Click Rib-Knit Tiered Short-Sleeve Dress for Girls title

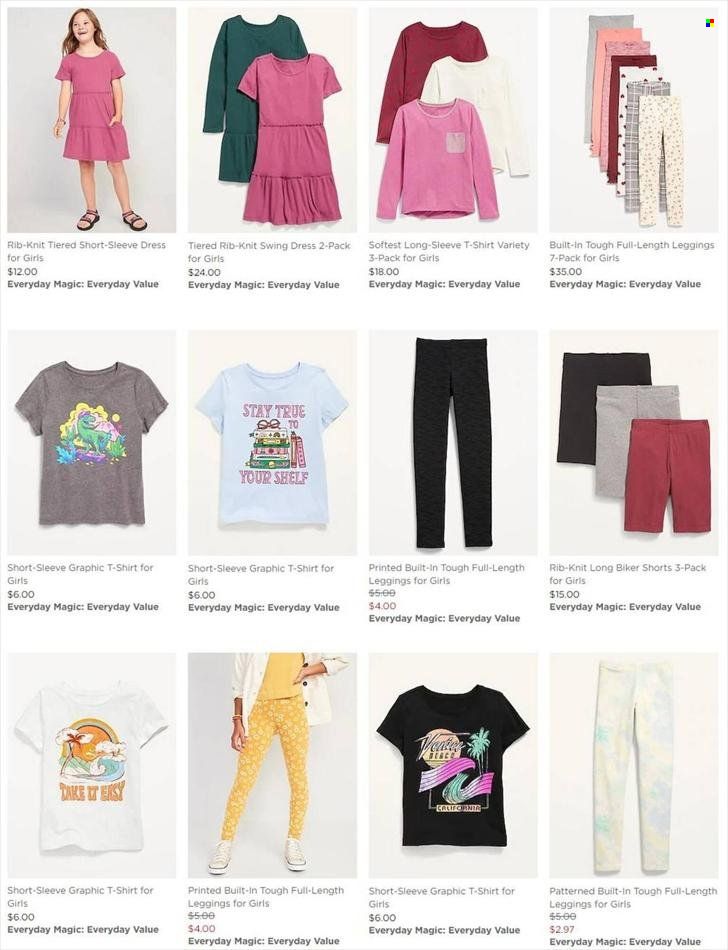tap(86, 251)
